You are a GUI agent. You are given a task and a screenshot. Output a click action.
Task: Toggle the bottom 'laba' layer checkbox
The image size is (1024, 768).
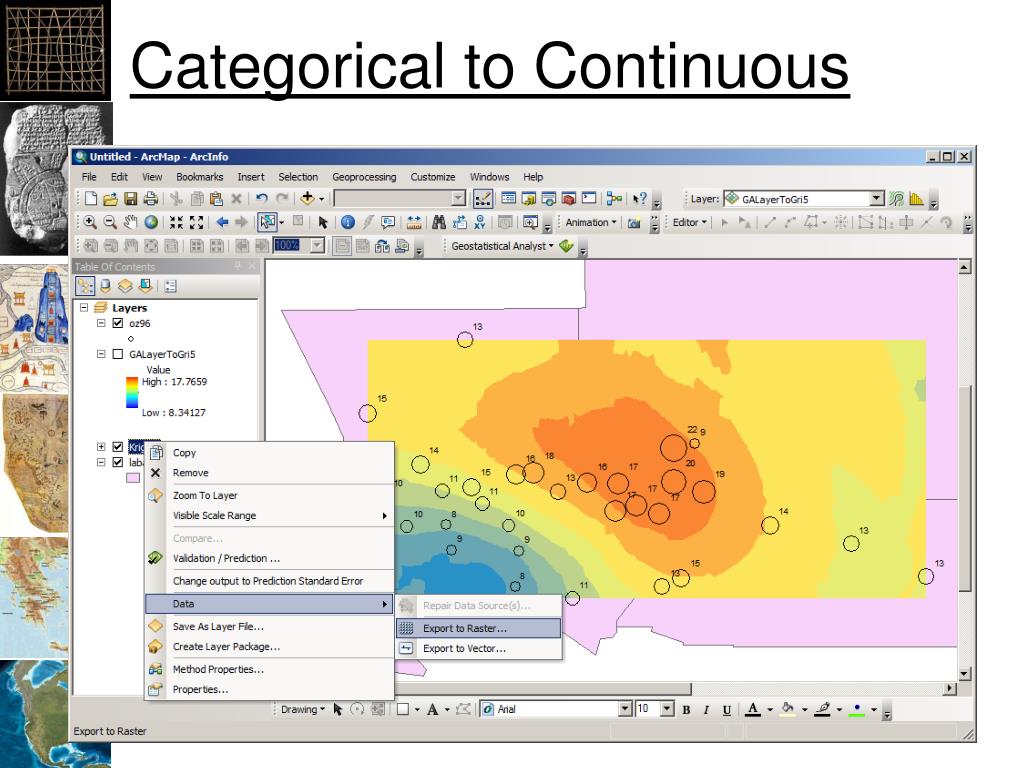click(x=118, y=462)
